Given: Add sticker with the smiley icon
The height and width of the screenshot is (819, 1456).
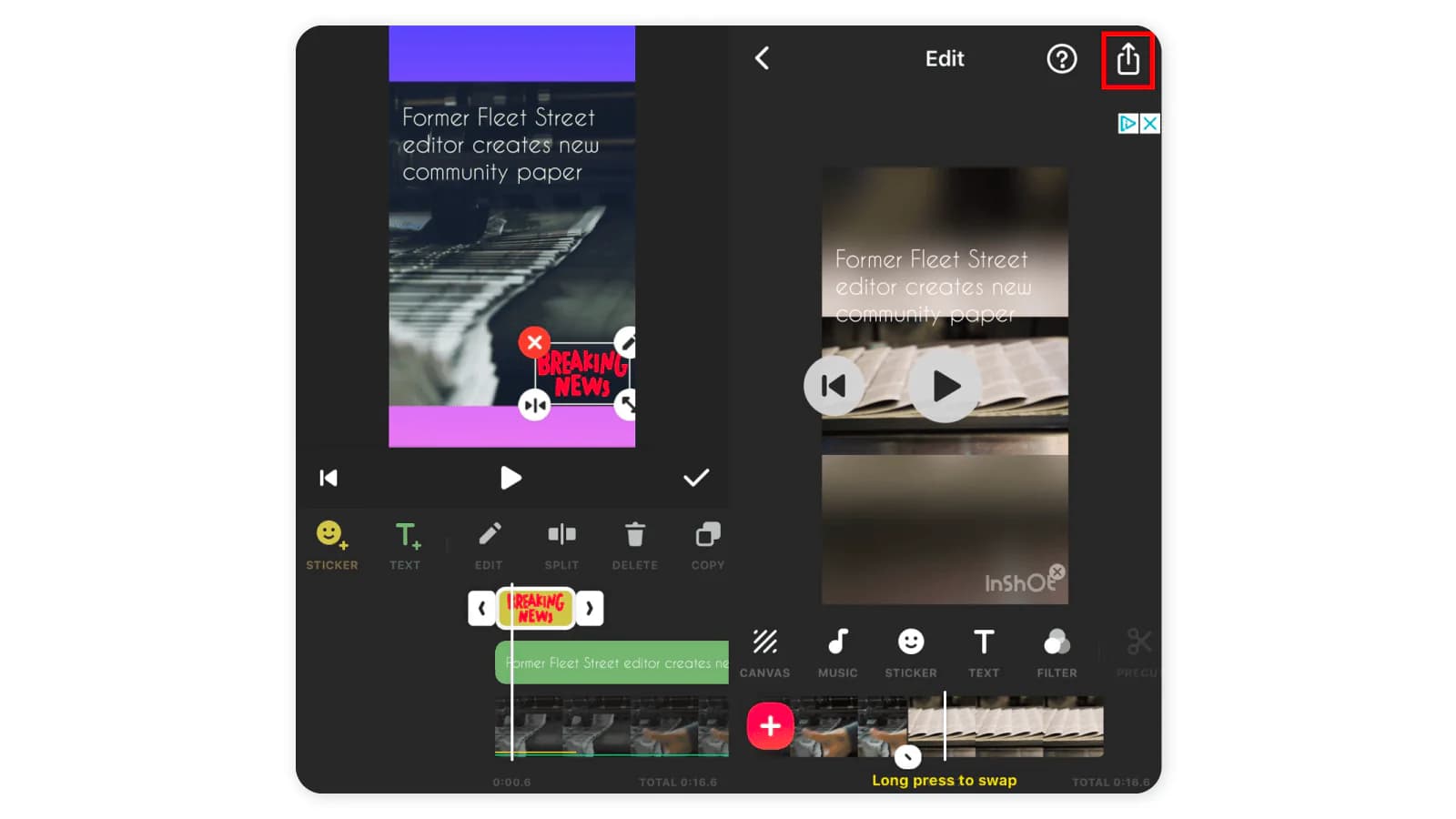Looking at the screenshot, I should (331, 545).
